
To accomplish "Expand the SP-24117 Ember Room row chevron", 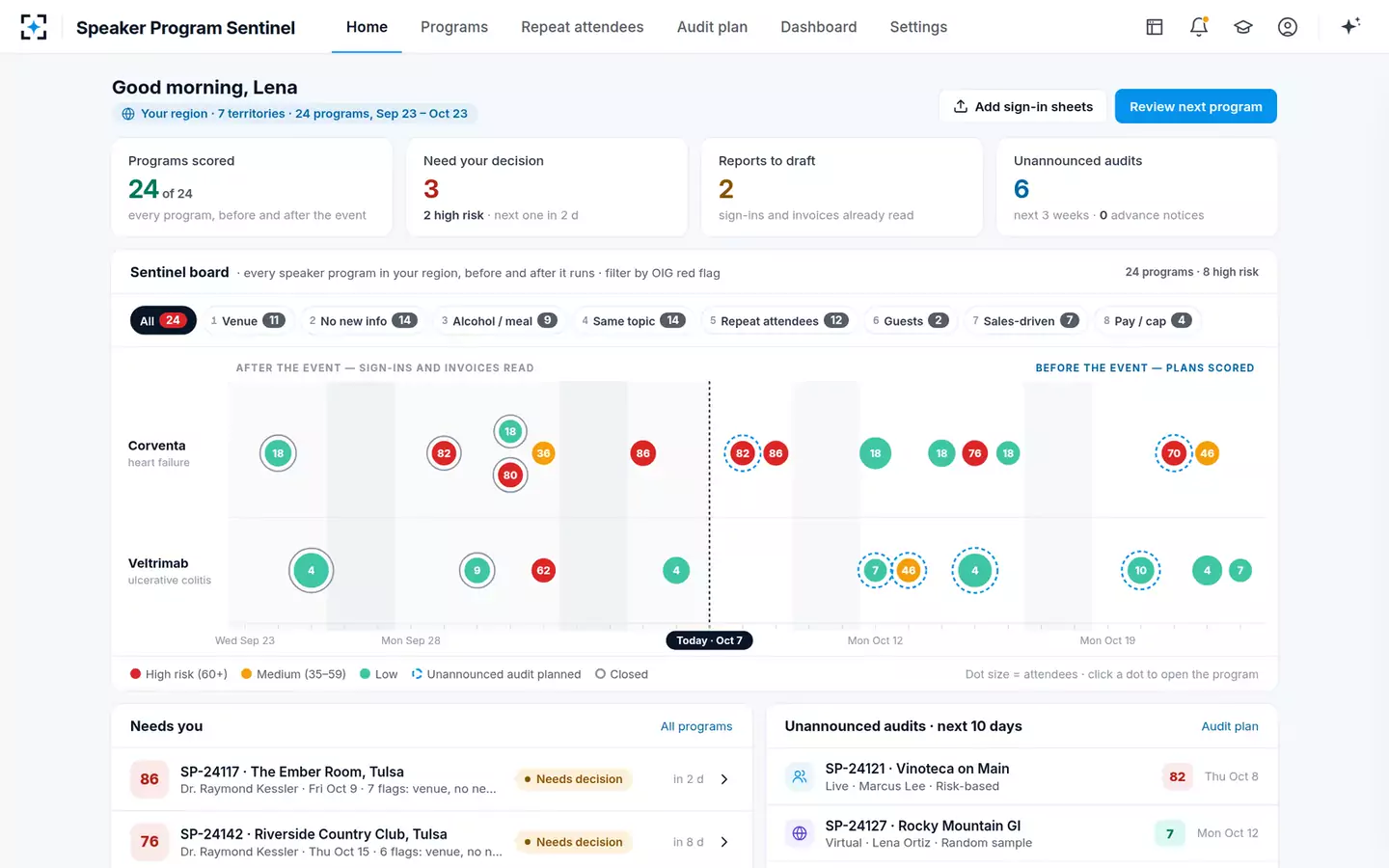I will click(x=724, y=779).
